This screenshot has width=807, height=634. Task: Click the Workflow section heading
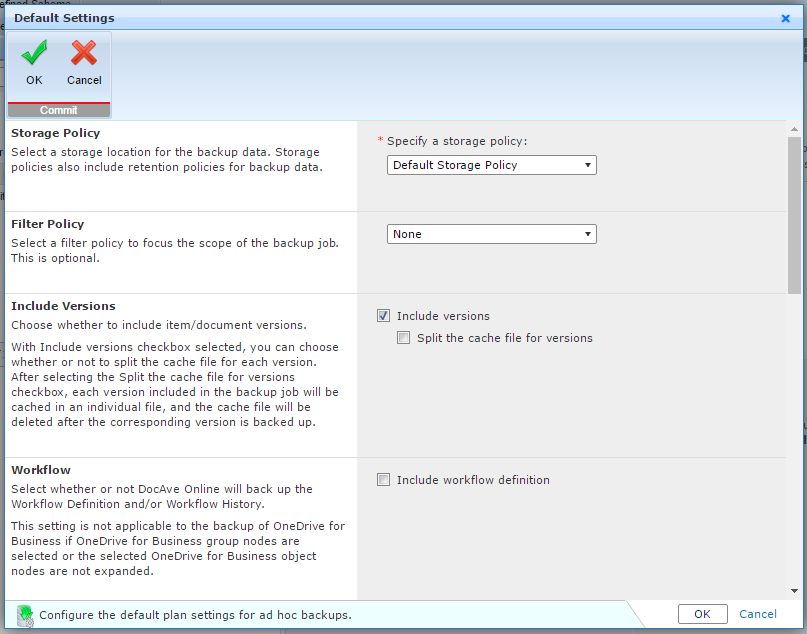[x=41, y=470]
